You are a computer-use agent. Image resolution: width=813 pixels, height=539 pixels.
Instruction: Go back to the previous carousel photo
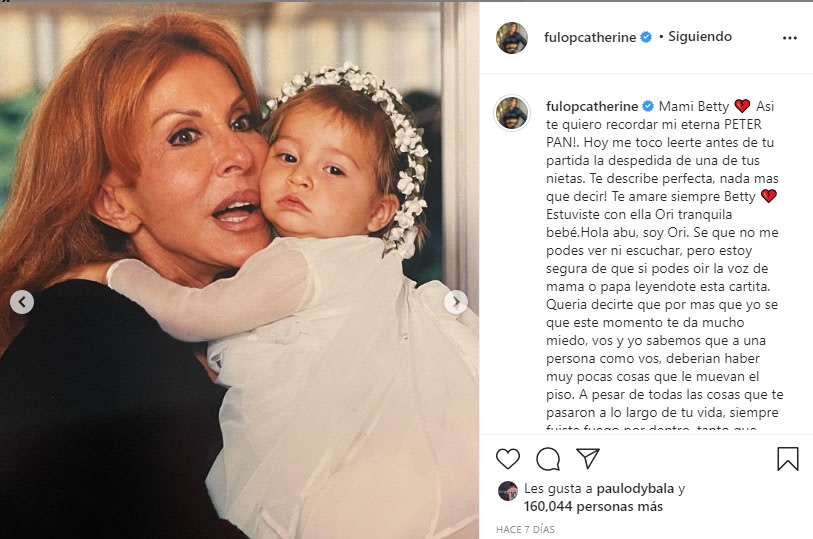click(x=22, y=302)
